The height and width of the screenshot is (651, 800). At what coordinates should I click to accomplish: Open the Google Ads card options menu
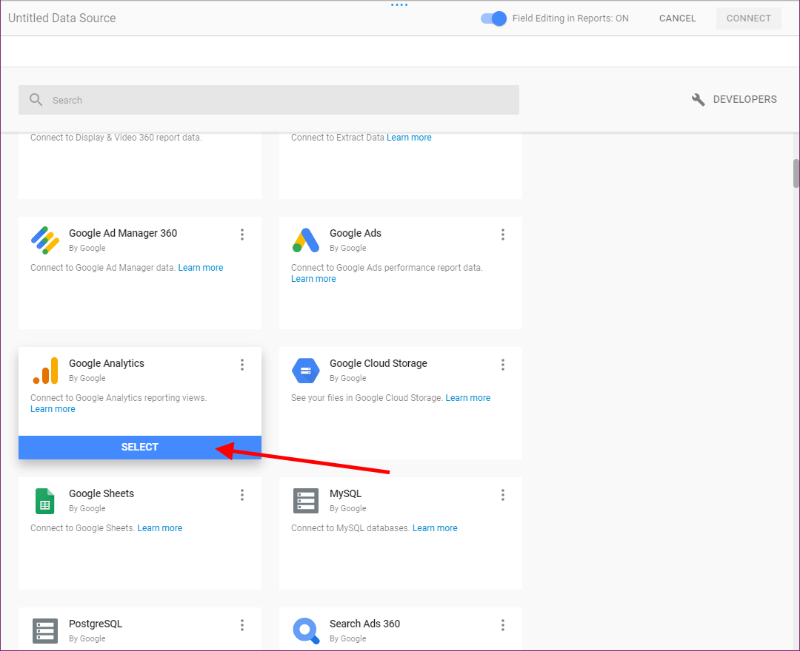click(503, 234)
